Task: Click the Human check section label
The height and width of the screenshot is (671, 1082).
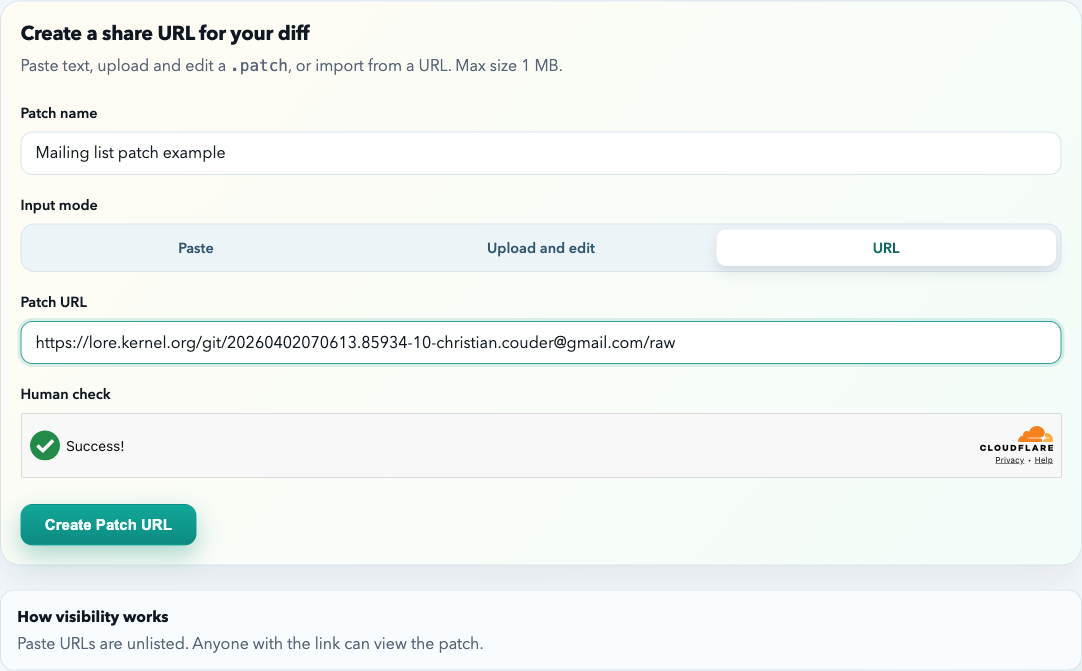Action: [65, 394]
